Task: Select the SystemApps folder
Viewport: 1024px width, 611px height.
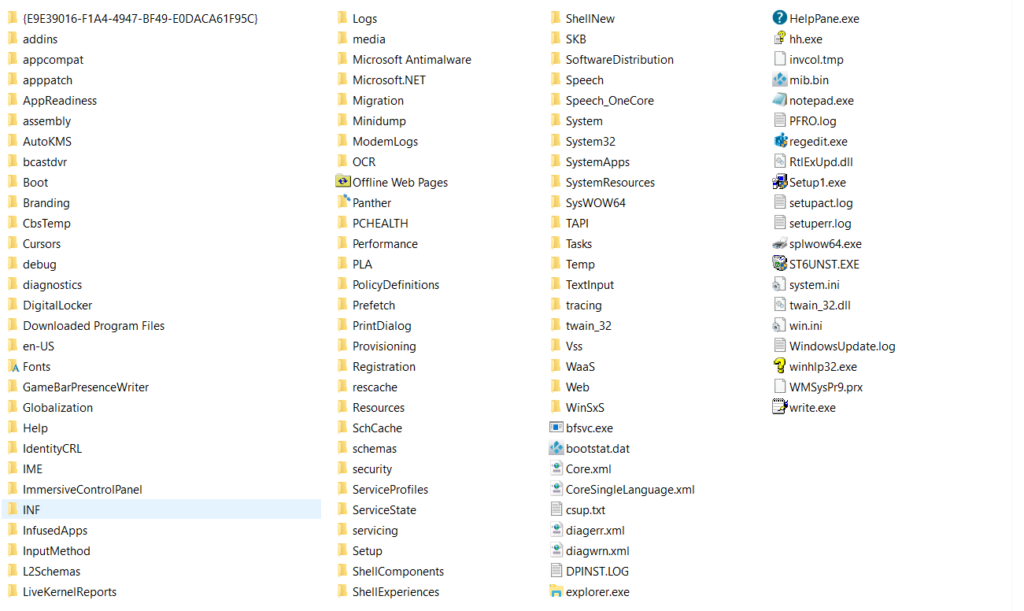Action: point(590,161)
